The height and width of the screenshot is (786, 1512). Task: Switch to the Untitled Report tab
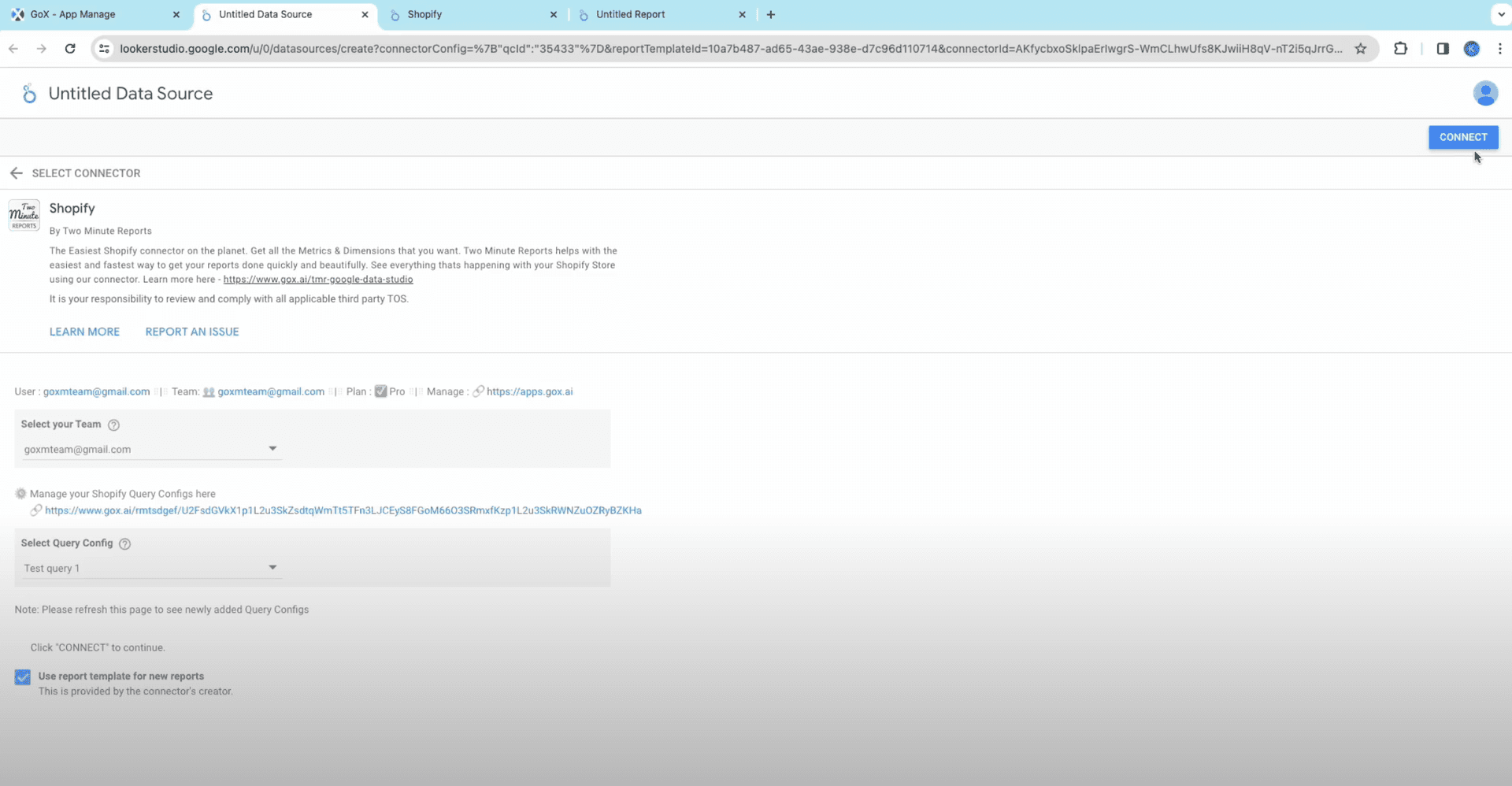tap(660, 14)
